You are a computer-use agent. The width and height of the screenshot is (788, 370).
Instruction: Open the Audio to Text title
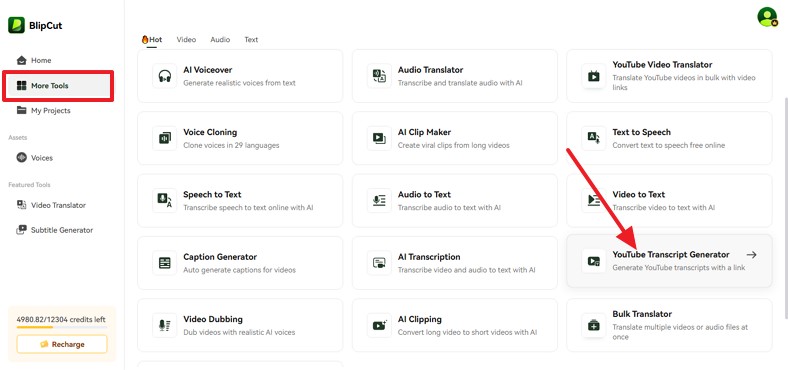click(424, 195)
